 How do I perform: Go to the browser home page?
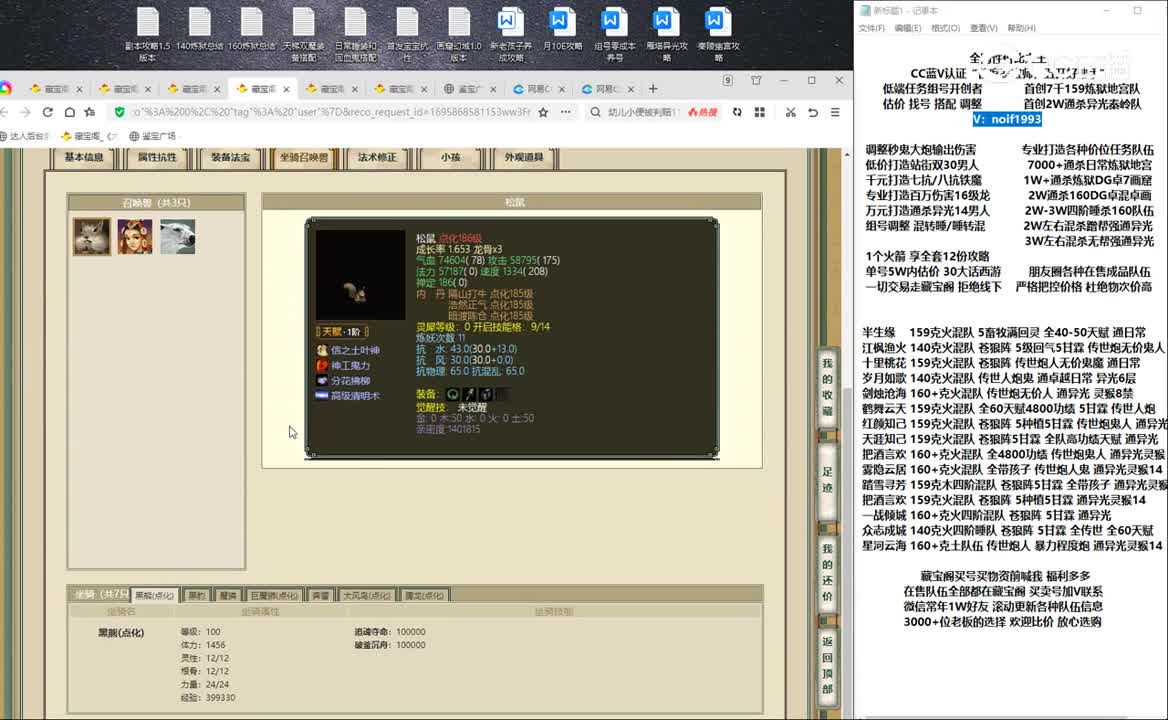click(69, 112)
